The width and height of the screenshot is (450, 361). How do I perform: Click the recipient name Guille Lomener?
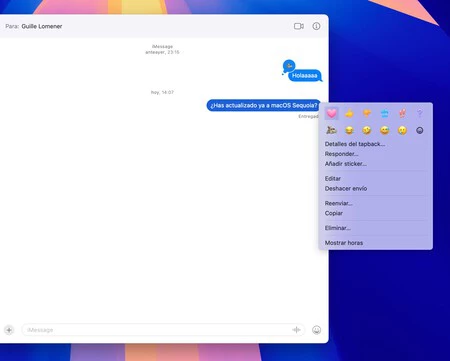pos(42,26)
